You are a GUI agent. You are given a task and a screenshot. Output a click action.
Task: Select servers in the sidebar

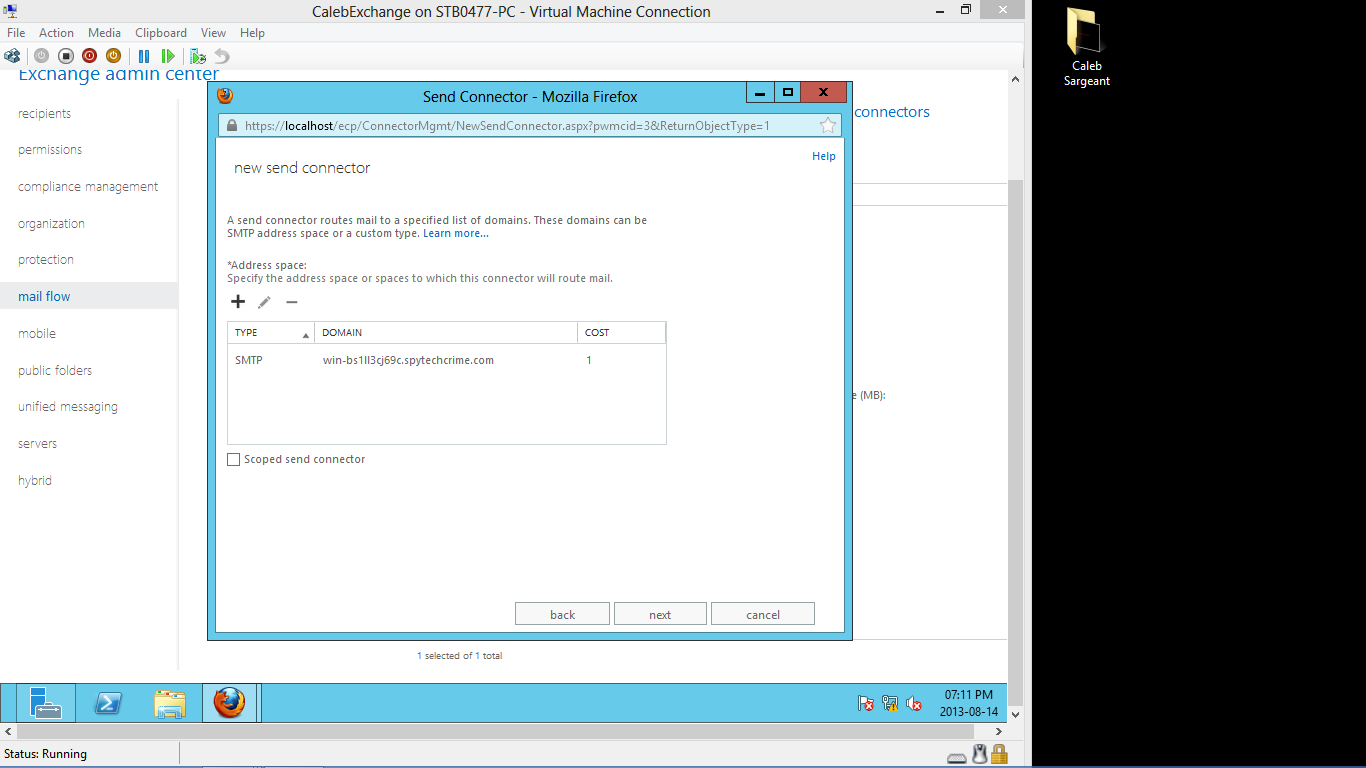tap(38, 444)
